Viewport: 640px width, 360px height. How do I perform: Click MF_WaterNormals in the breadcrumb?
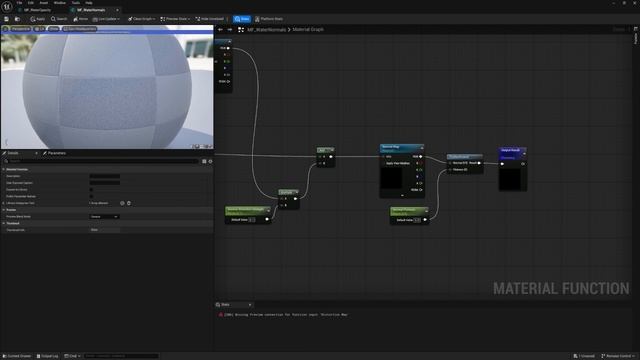coord(266,29)
